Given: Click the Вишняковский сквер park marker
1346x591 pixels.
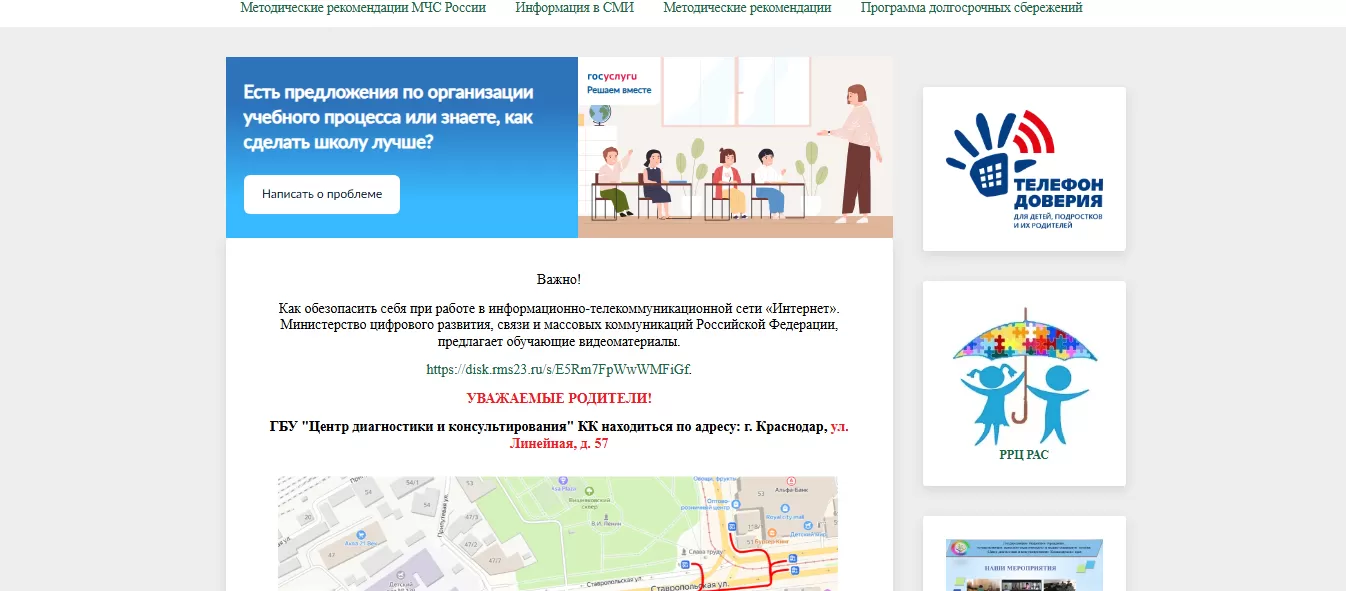Looking at the screenshot, I should coord(590,492).
